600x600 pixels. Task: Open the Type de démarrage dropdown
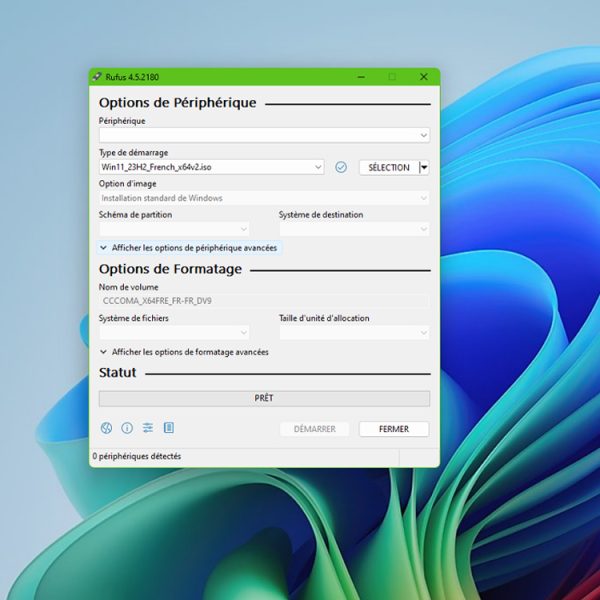pyautogui.click(x=212, y=167)
